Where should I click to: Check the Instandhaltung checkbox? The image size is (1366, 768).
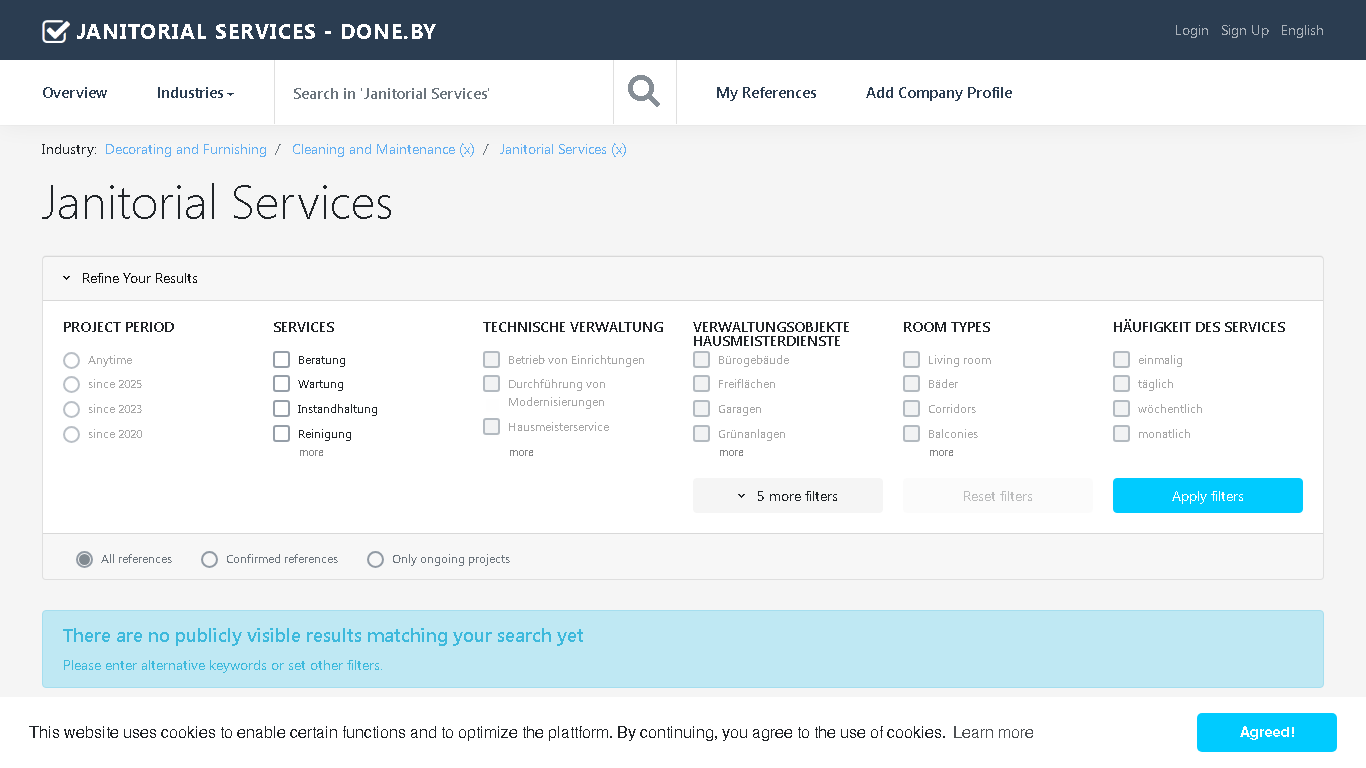(281, 408)
